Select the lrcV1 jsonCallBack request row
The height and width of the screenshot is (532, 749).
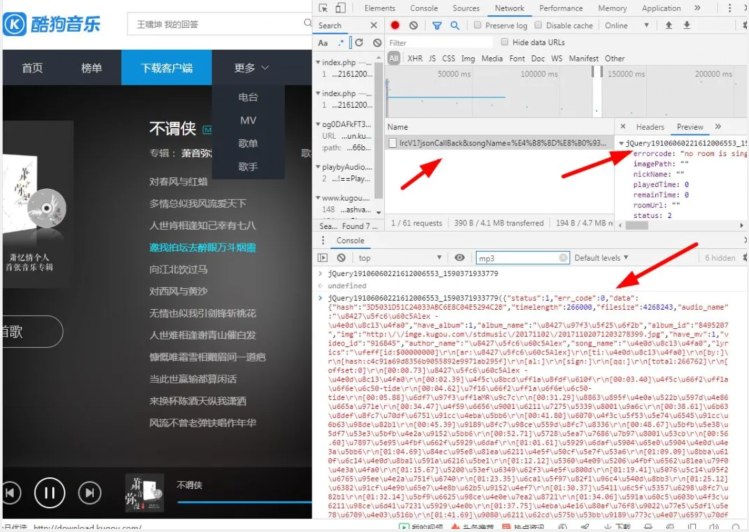coord(500,143)
